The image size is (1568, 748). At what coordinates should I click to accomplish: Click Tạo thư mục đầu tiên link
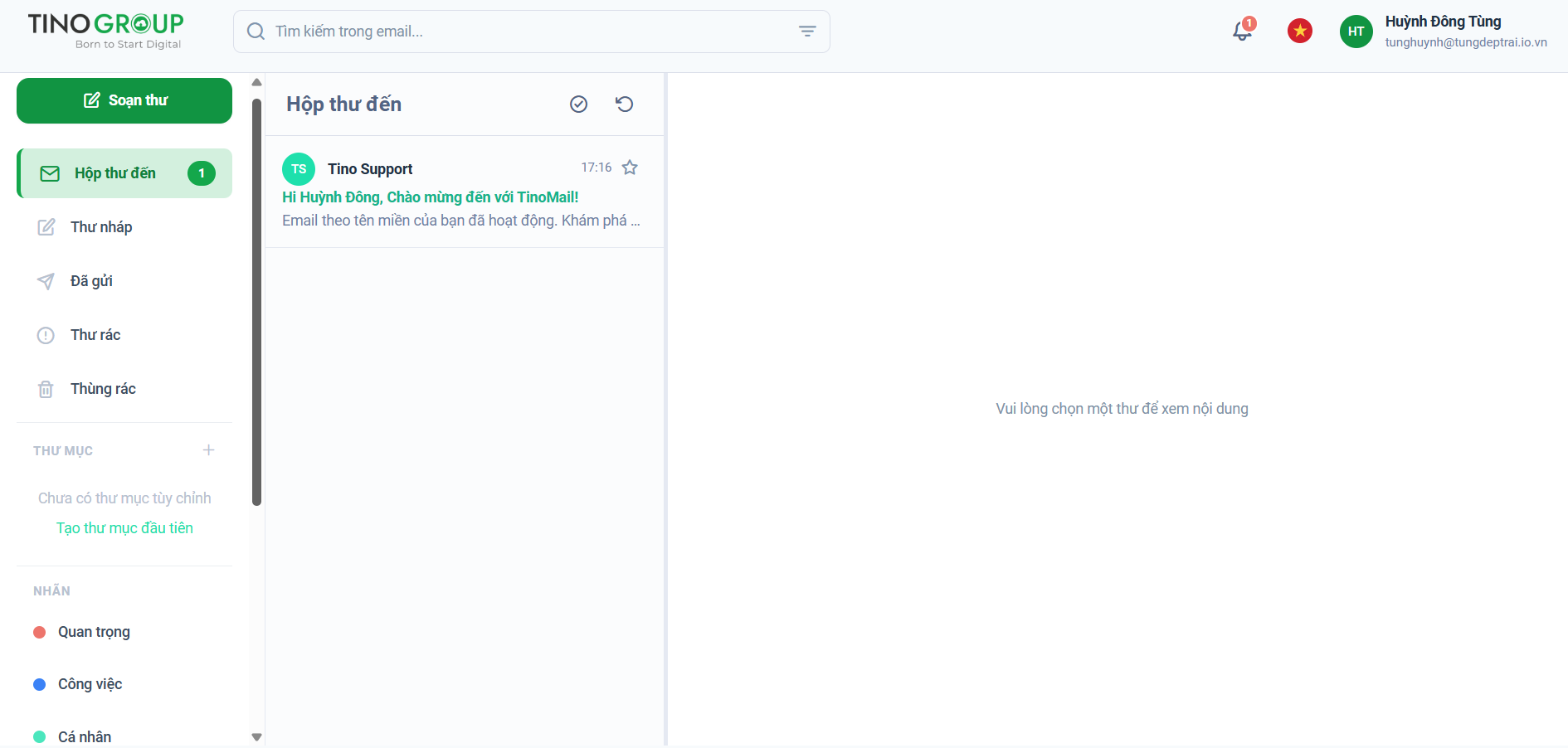[124, 528]
